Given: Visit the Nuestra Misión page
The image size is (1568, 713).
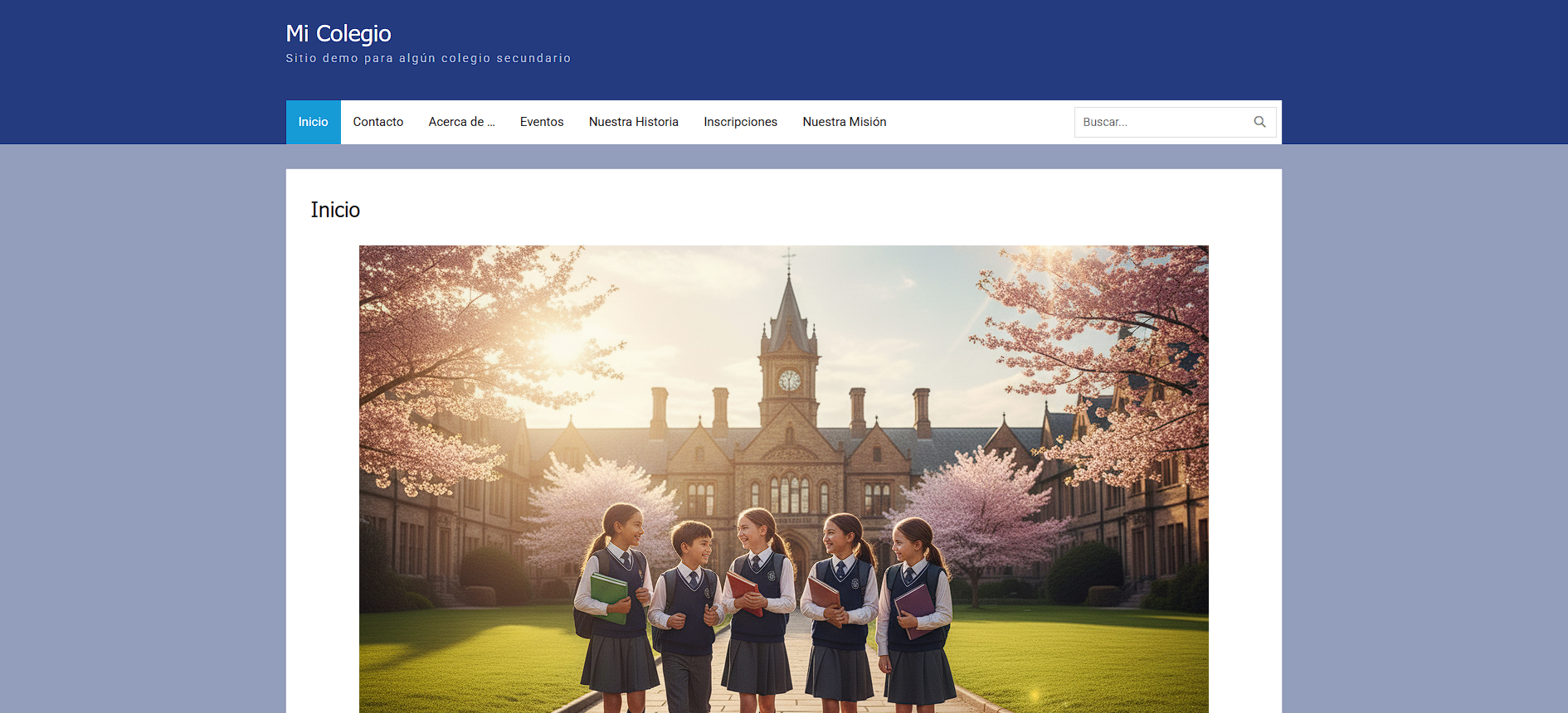Looking at the screenshot, I should [x=844, y=122].
